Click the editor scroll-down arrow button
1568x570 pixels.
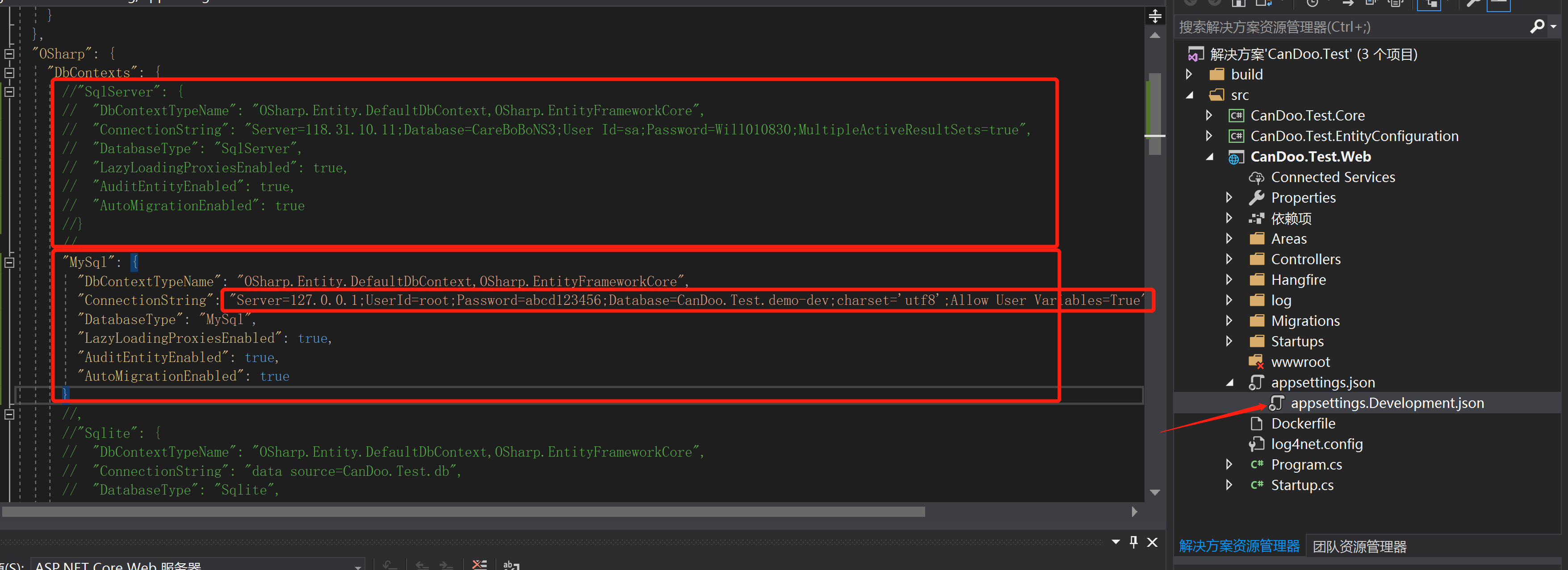coord(1155,492)
